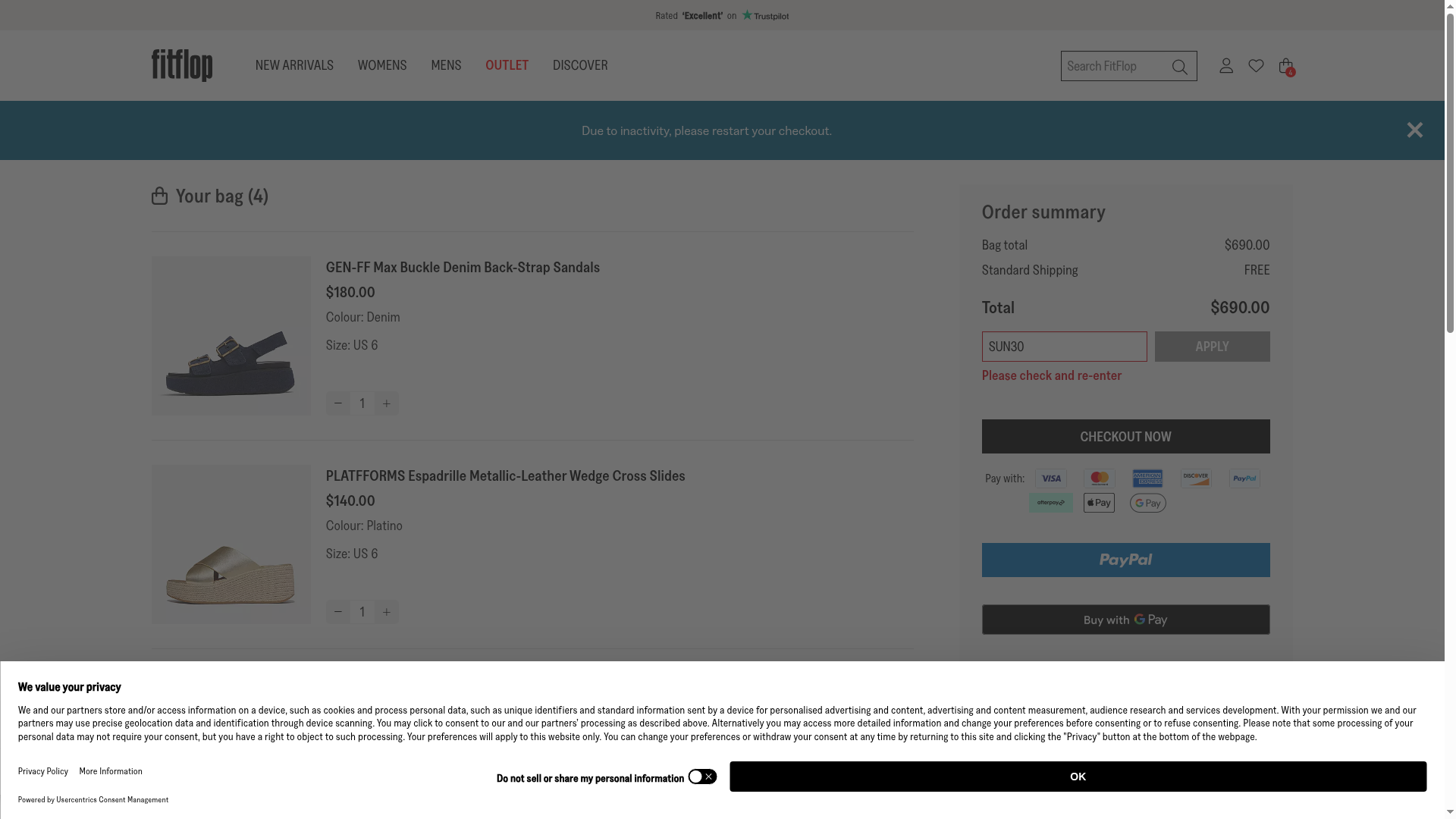Dismiss the inactivity notification banner
Viewport: 1456px width, 819px height.
[x=1414, y=130]
